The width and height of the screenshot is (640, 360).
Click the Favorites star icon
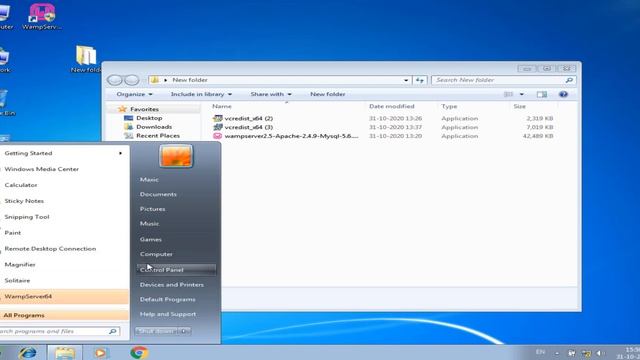(122, 109)
